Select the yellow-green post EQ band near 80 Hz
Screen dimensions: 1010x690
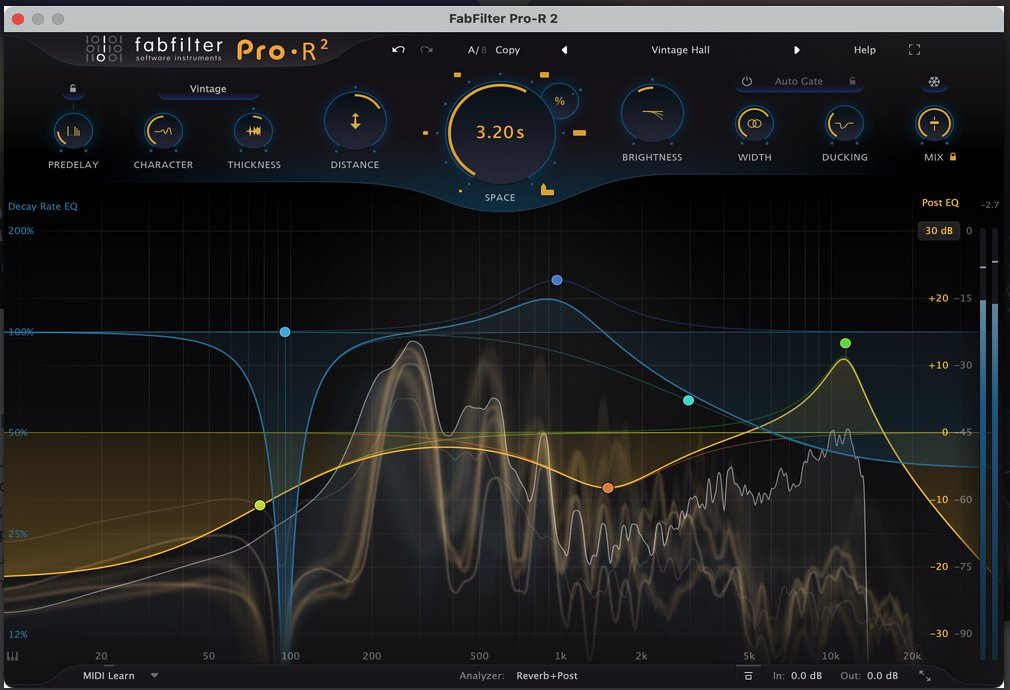[260, 505]
